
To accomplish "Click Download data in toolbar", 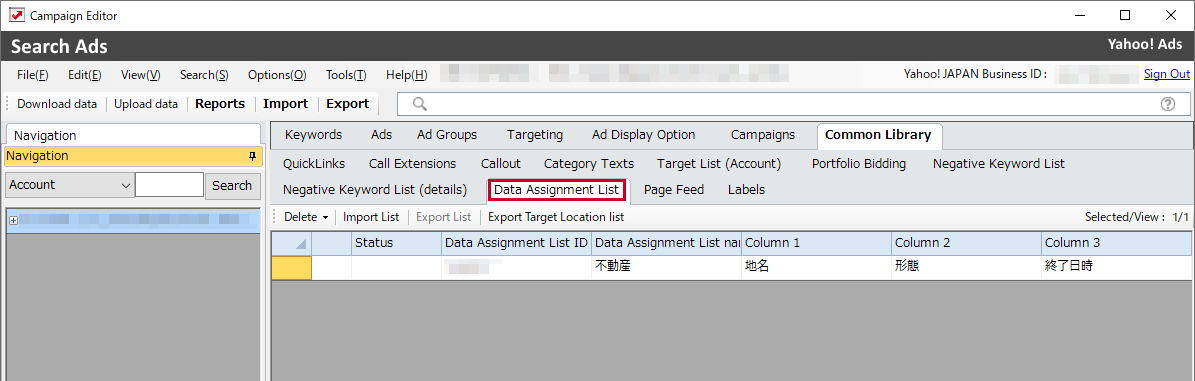I will click(x=57, y=104).
